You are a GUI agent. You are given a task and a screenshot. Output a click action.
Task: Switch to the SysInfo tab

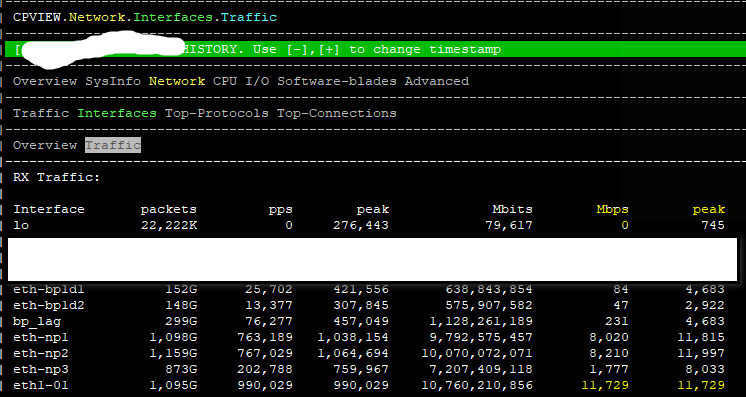pyautogui.click(x=113, y=81)
